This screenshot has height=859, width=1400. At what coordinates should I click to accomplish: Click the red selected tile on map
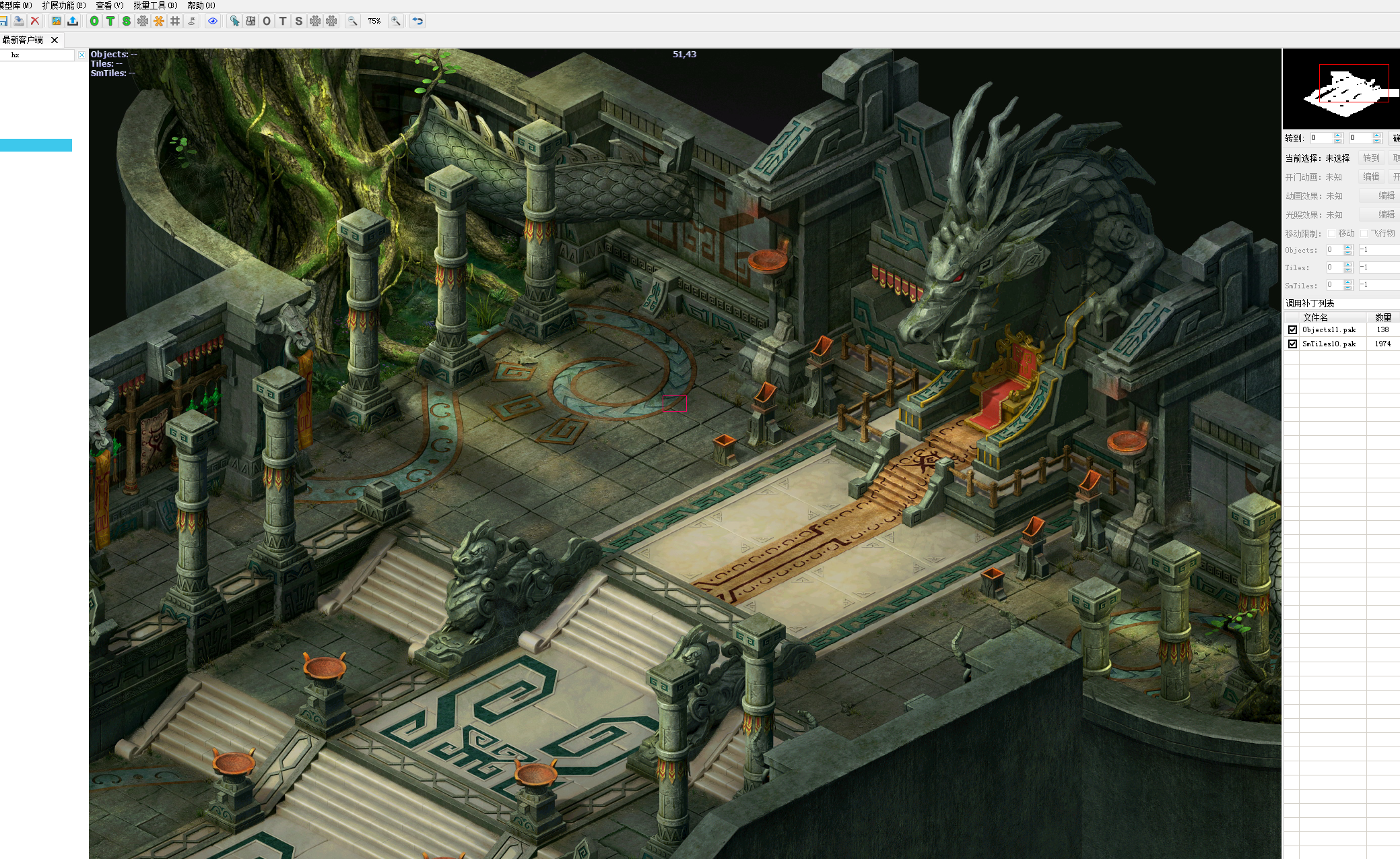[x=674, y=403]
